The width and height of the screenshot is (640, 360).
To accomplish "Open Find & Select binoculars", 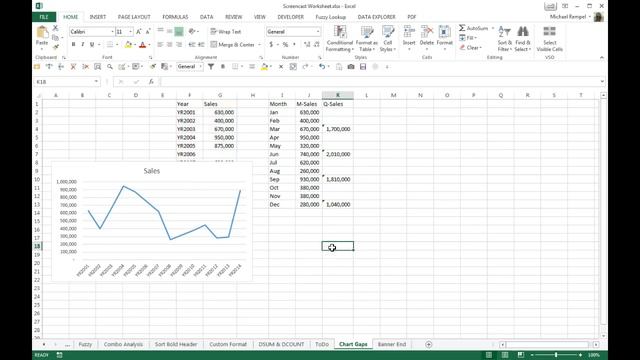I will coord(522,38).
